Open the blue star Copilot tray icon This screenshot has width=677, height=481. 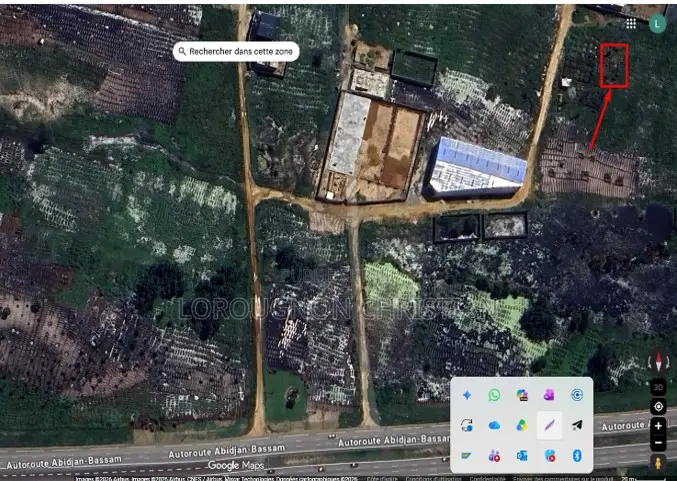[467, 395]
